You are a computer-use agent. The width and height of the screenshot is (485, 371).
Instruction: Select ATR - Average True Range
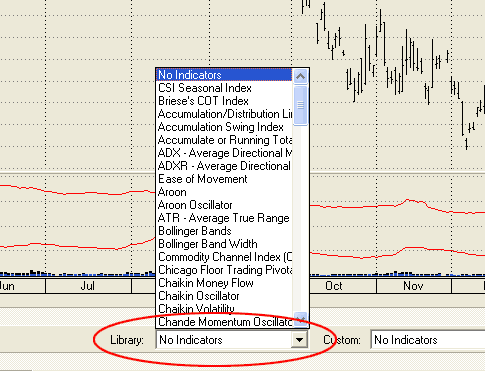tap(224, 218)
